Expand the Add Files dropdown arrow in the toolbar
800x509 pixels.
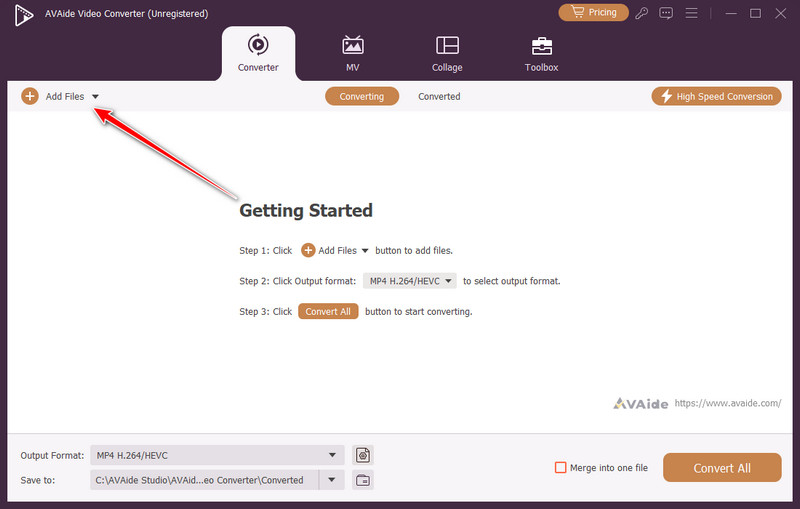coord(95,97)
